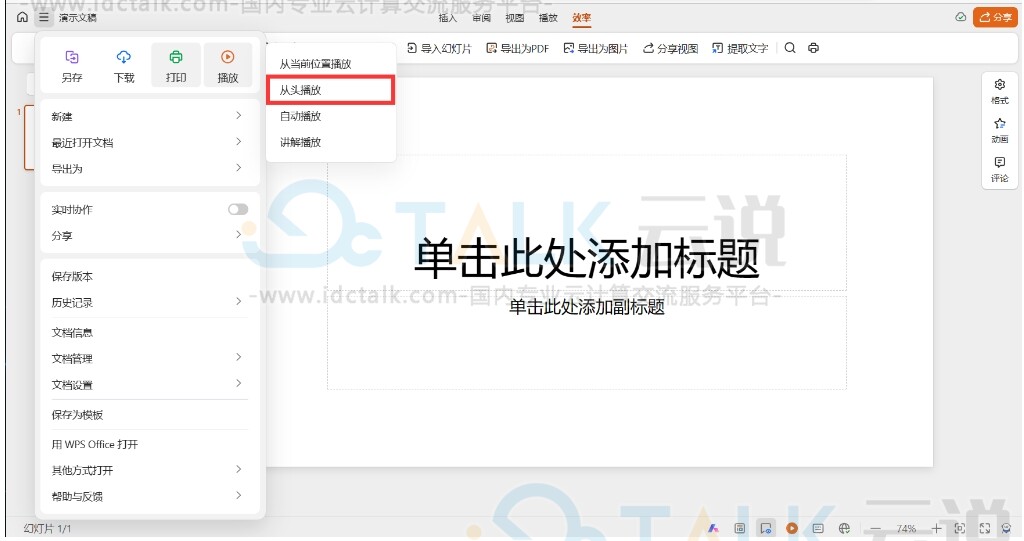
Task: Open the 评论 comments panel
Action: tap(999, 169)
